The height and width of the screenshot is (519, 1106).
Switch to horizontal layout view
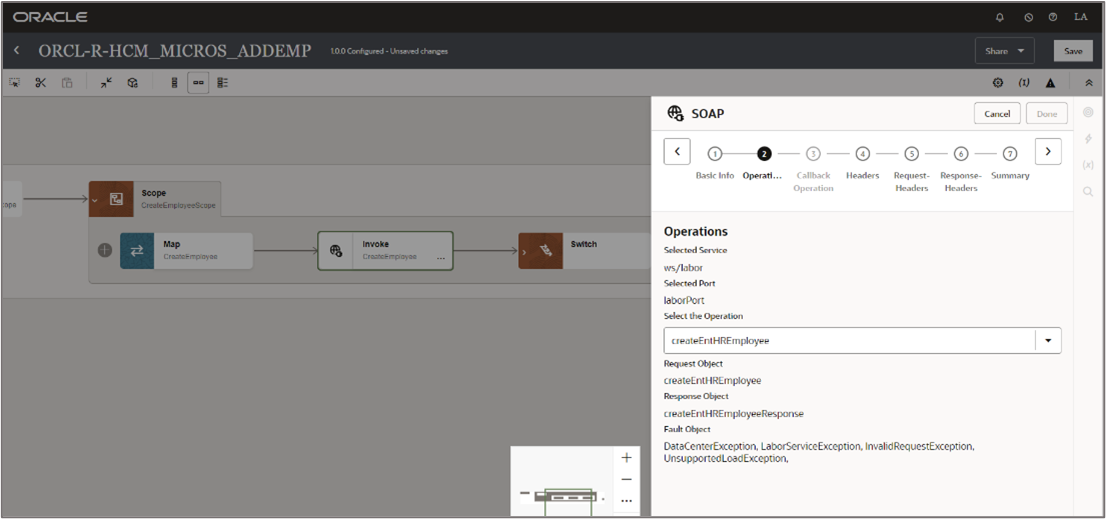coord(198,83)
